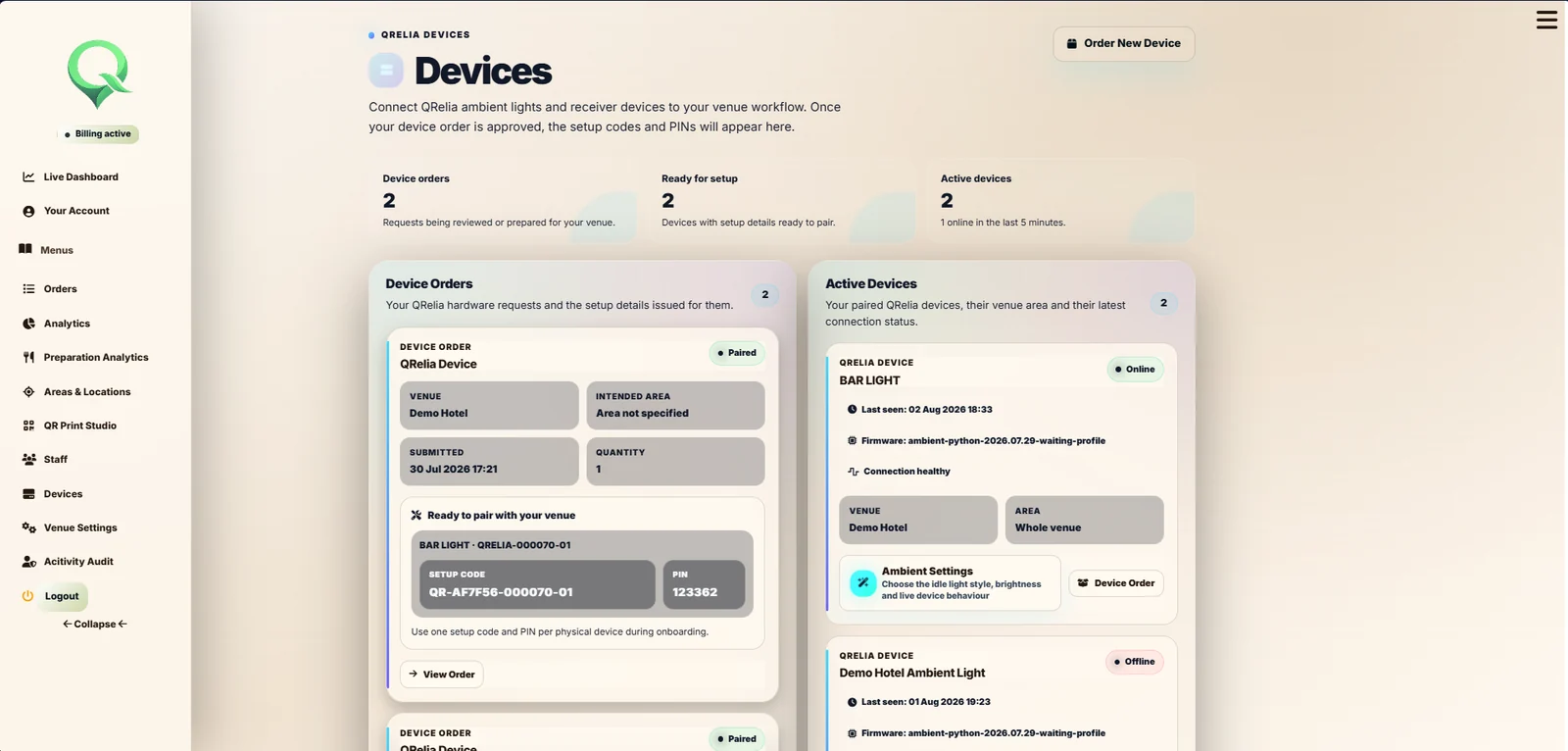Click View Order button
Image resolution: width=1568 pixels, height=751 pixels.
pyautogui.click(x=441, y=675)
